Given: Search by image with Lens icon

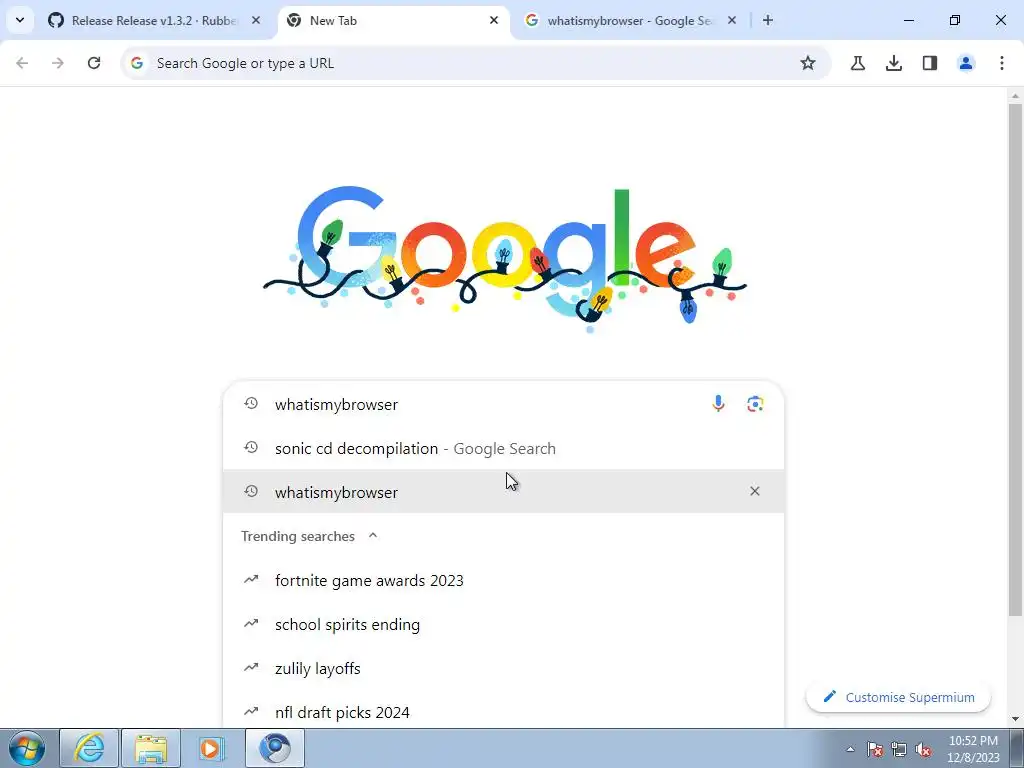Looking at the screenshot, I should (755, 404).
